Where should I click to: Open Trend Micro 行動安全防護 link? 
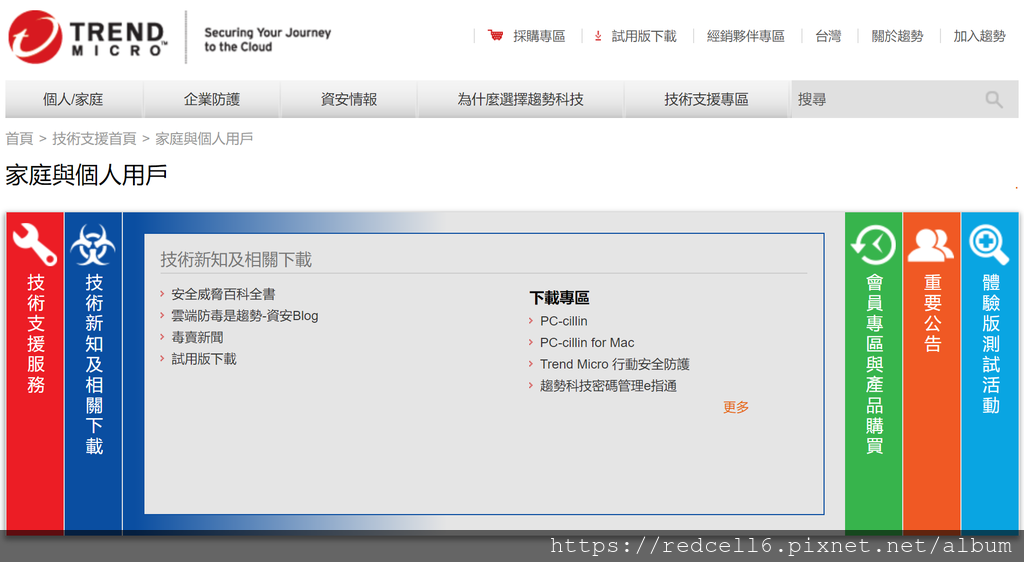pyautogui.click(x=615, y=364)
